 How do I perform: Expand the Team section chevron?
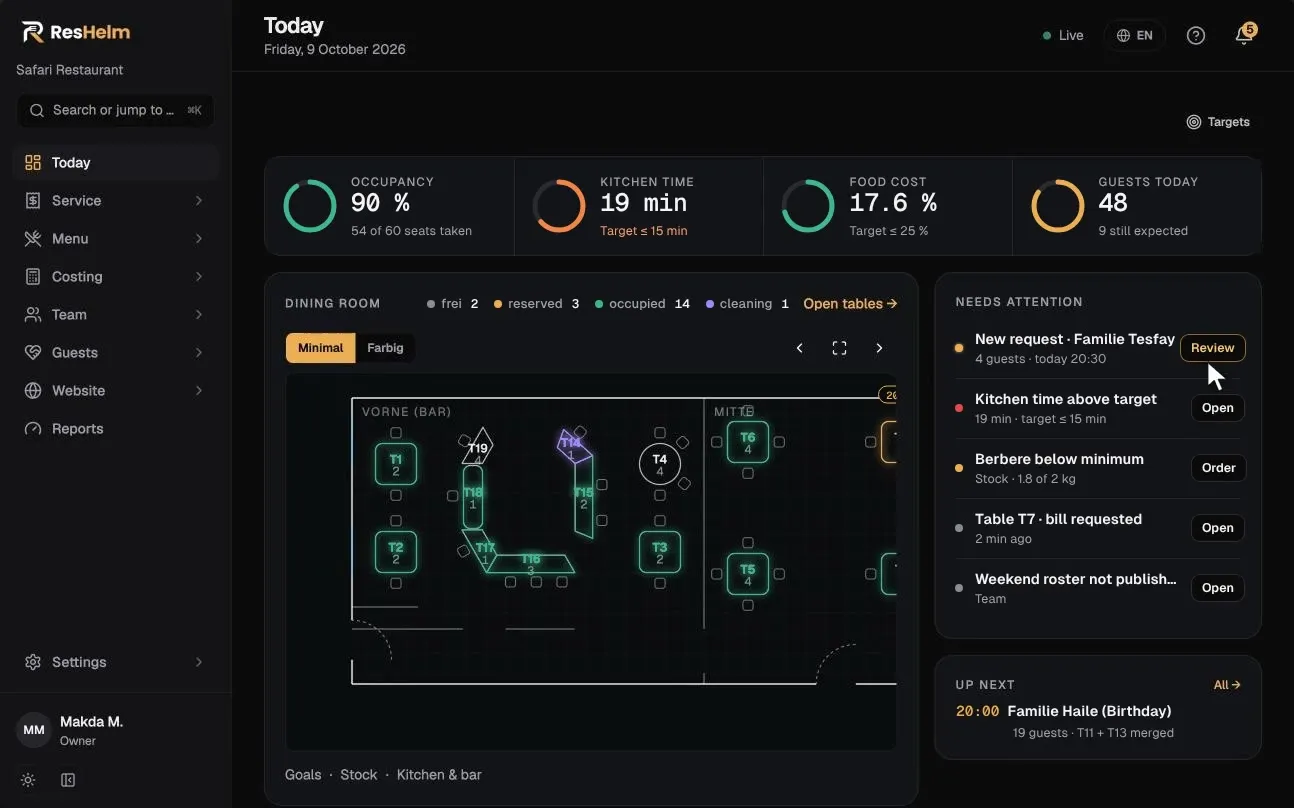tap(199, 315)
